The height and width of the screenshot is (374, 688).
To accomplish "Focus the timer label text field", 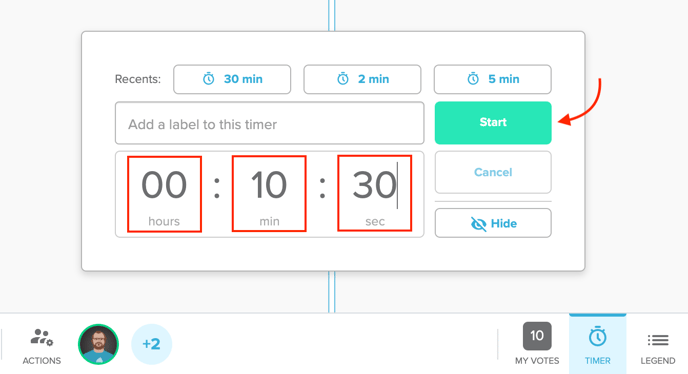I will tap(269, 123).
